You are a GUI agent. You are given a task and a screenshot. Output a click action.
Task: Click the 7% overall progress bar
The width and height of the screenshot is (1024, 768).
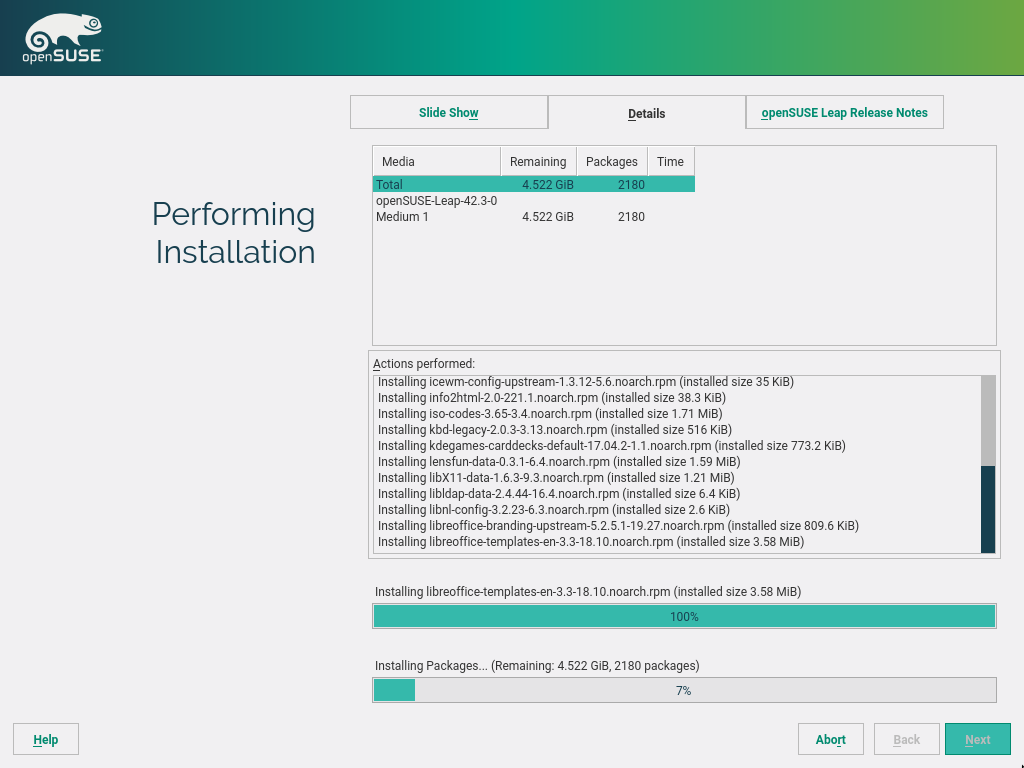pos(684,690)
